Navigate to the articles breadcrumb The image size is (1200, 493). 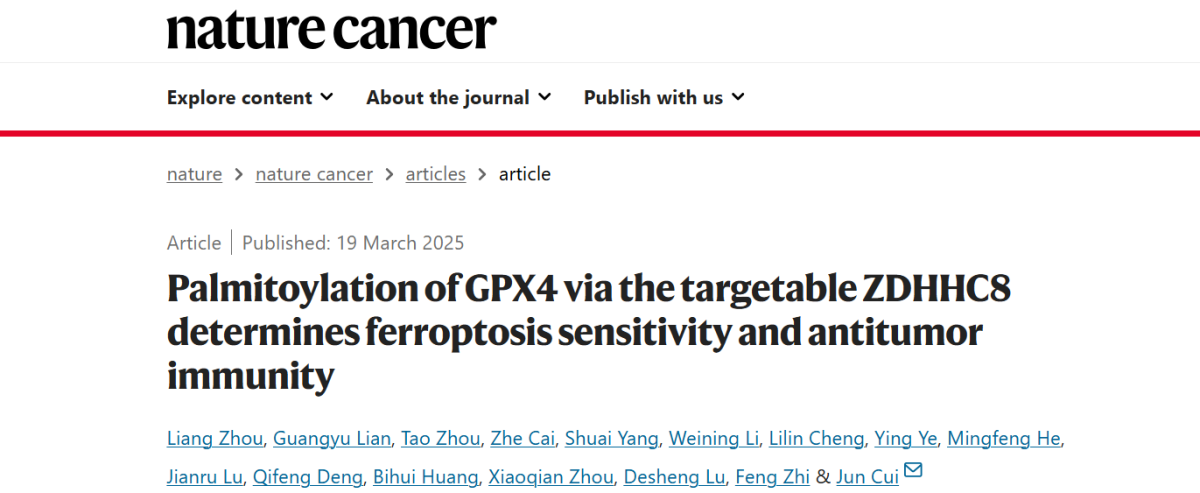point(435,174)
